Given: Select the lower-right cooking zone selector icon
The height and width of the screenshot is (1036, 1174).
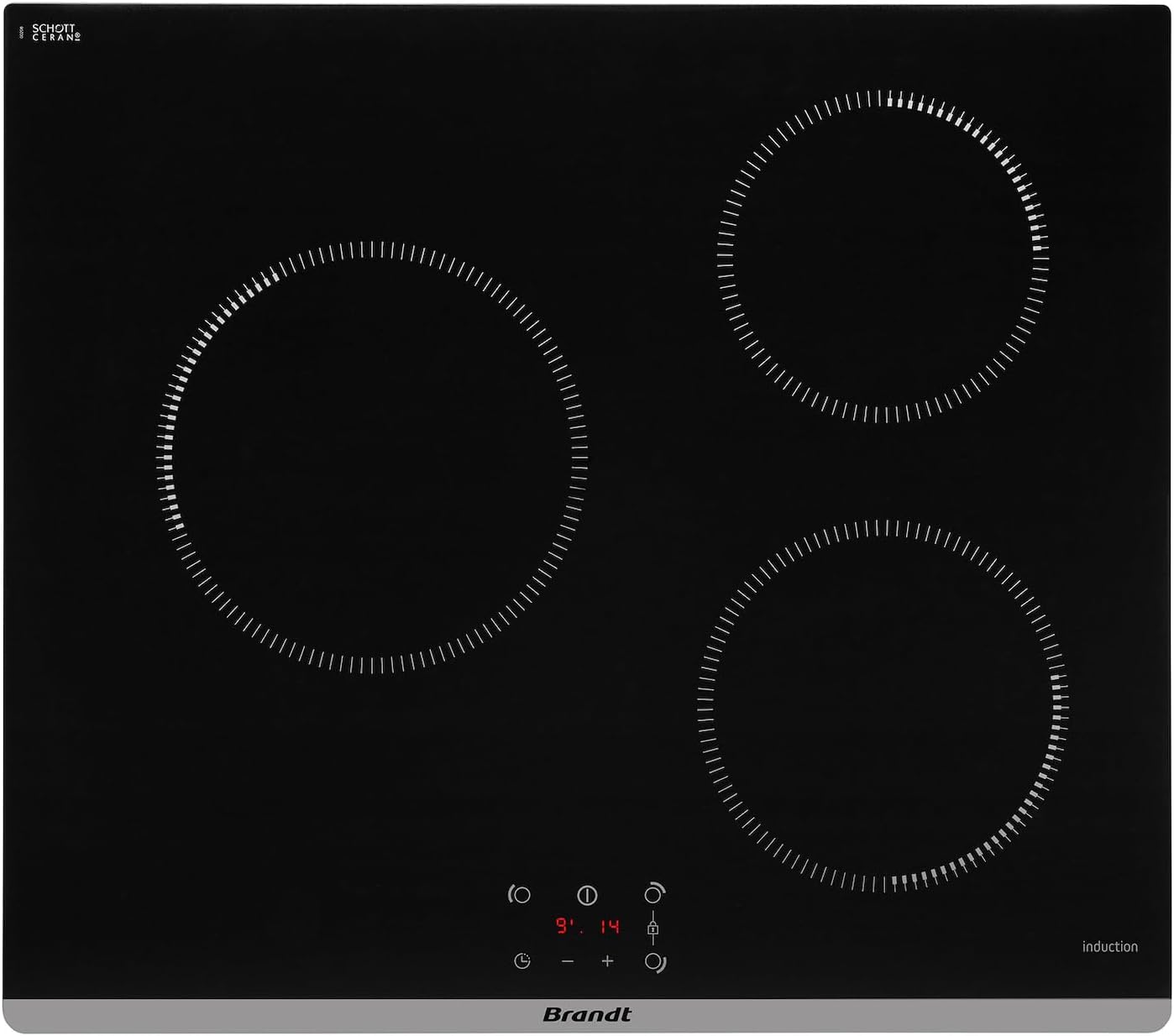Looking at the screenshot, I should [x=655, y=962].
